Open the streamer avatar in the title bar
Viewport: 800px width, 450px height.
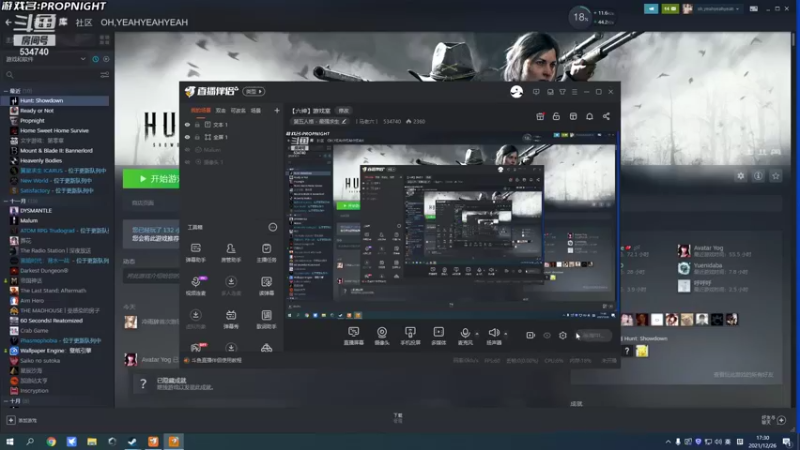(516, 91)
